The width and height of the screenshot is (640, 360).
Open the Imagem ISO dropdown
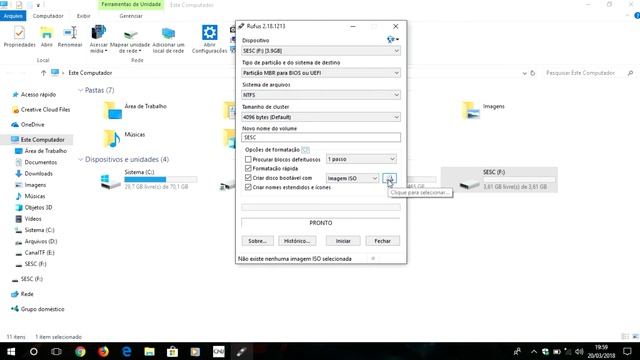point(352,178)
